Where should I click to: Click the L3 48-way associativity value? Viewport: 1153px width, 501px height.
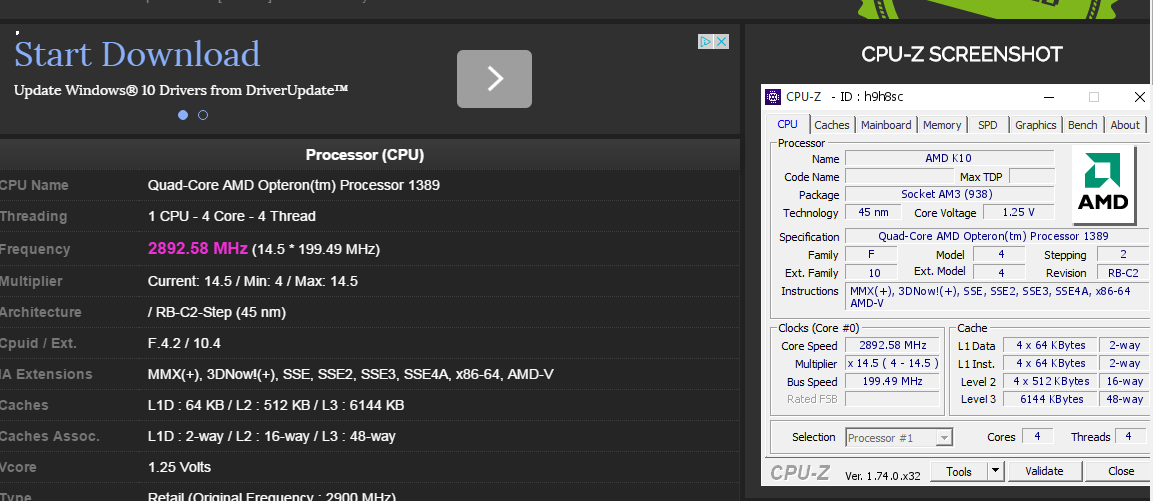point(1124,399)
